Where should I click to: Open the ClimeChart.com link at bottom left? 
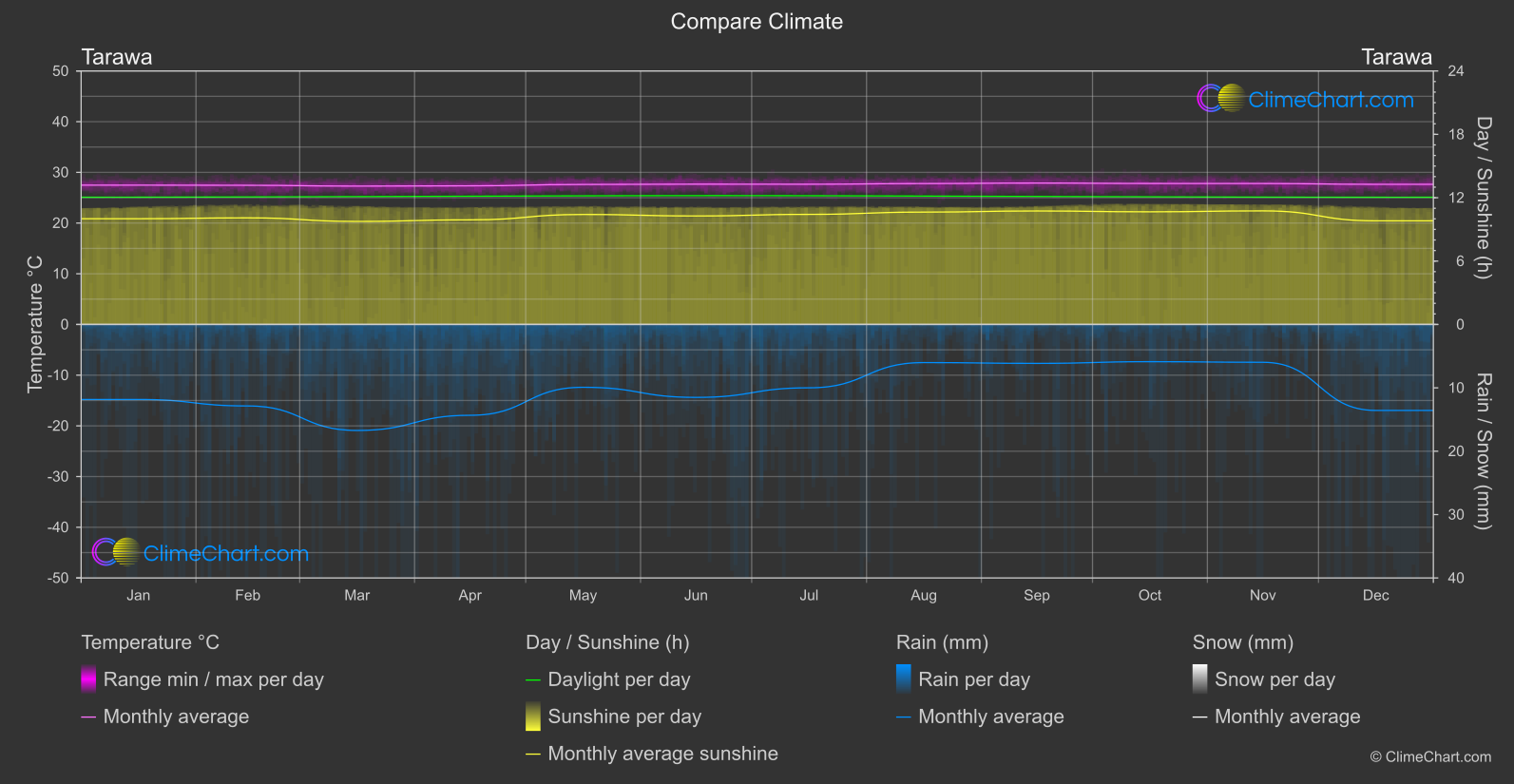(x=226, y=553)
